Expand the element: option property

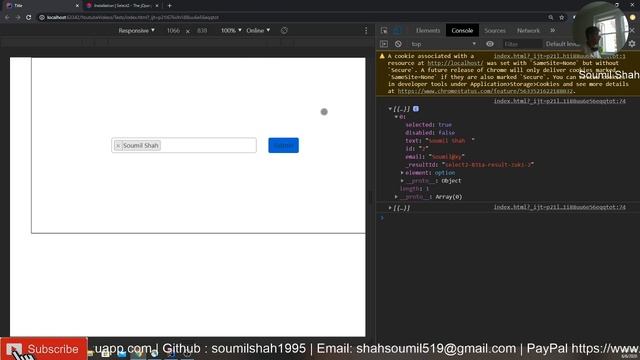click(402, 173)
